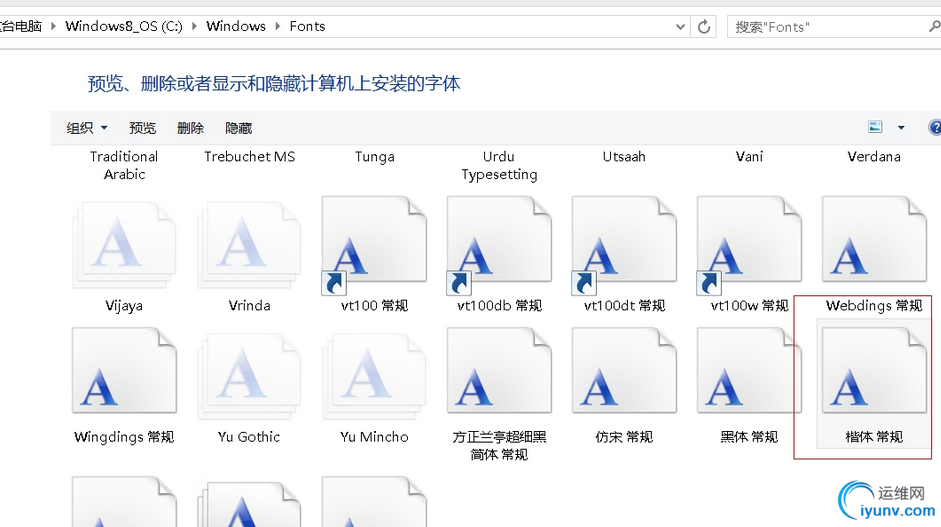Screen dimensions: 941x527
Task: Select the Tunga font label
Action: (374, 157)
